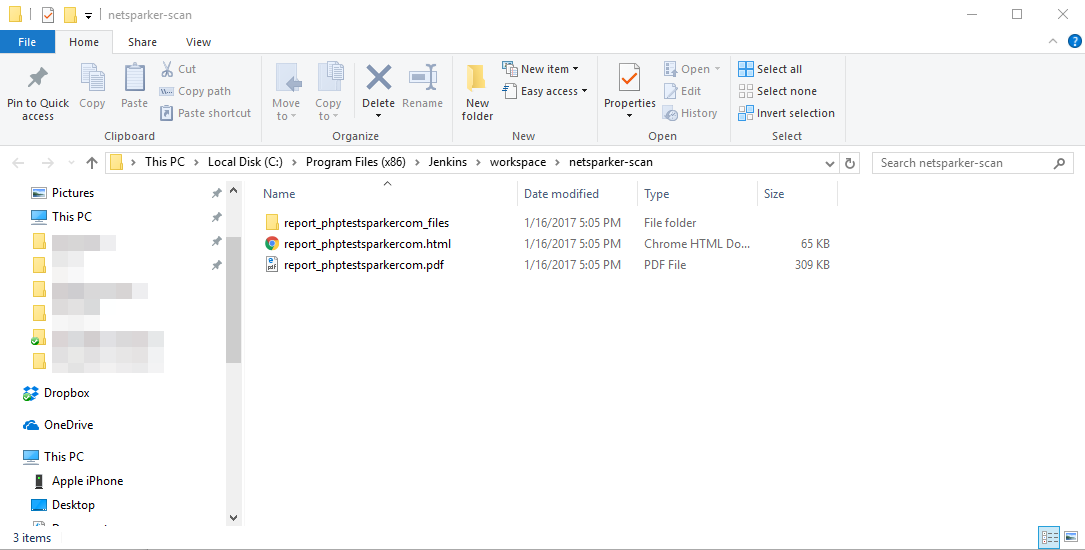1085x550 pixels.
Task: Select report_phptestsparkercom.pdf file
Action: click(364, 264)
